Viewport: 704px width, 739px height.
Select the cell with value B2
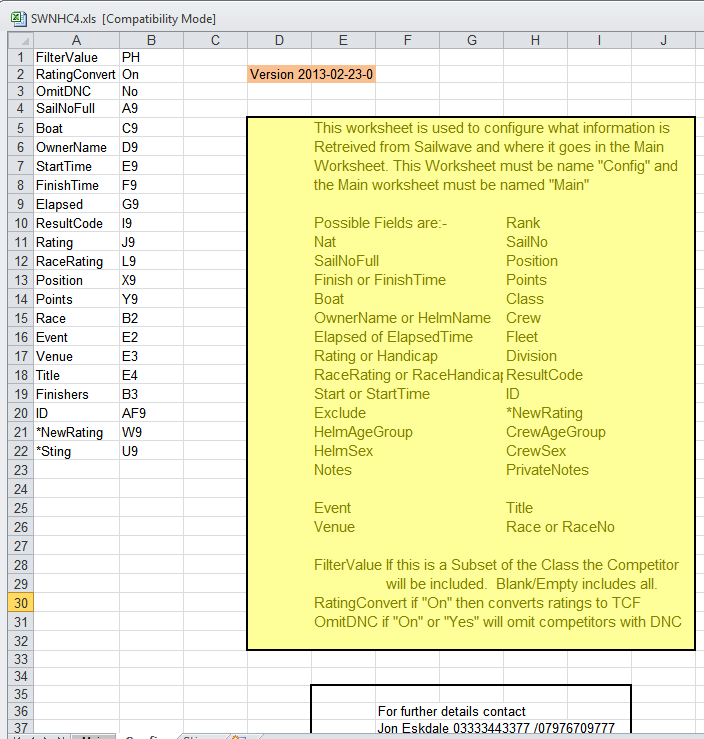click(x=151, y=318)
